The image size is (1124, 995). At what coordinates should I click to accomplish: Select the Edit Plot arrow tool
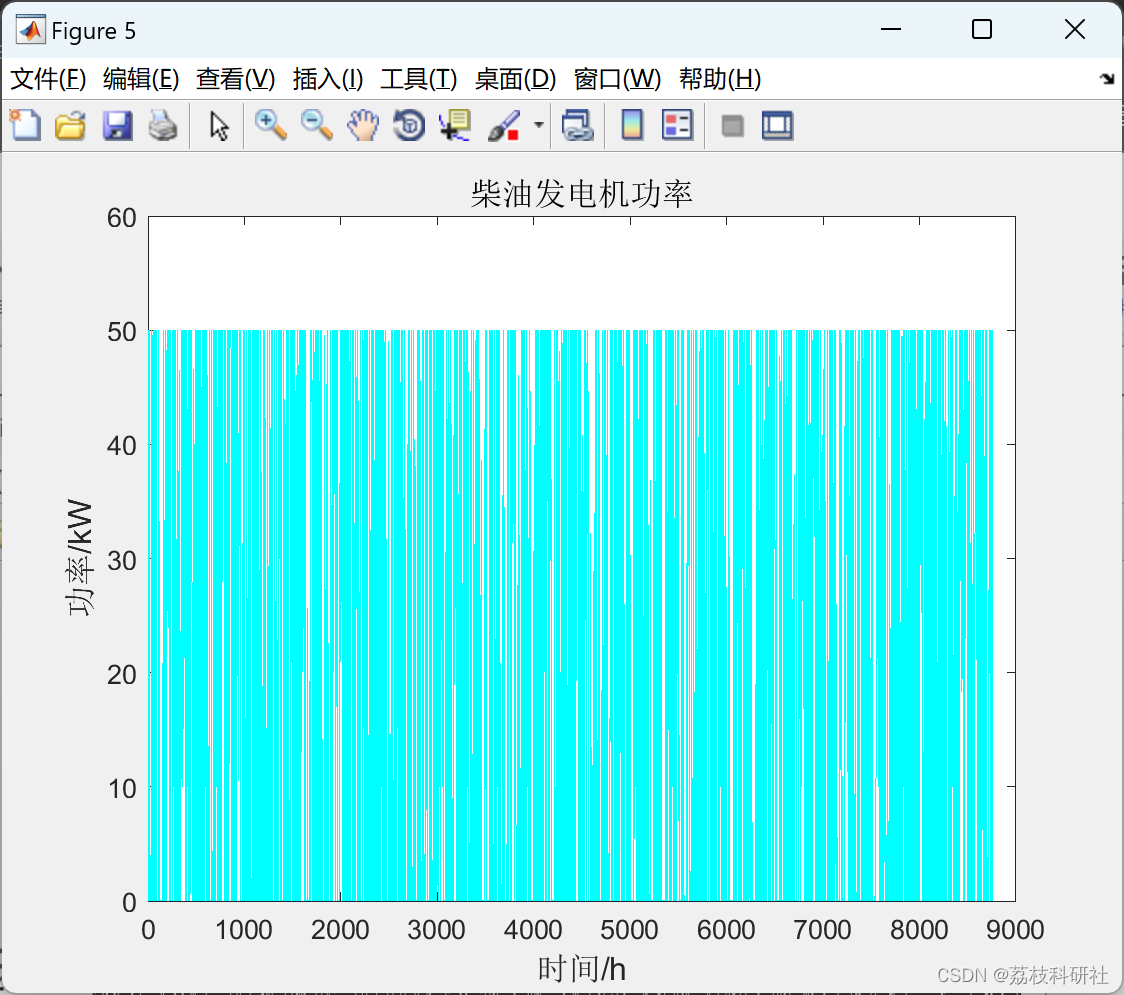point(219,125)
